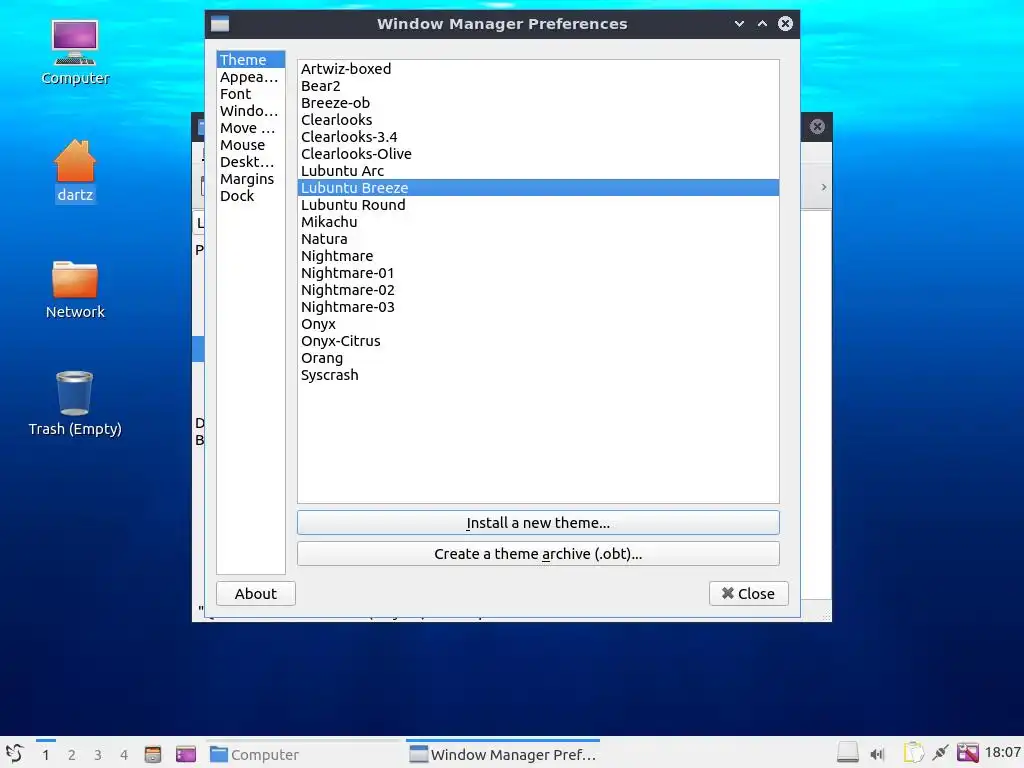Select the Onyx theme
The width and height of the screenshot is (1024, 768).
point(538,323)
